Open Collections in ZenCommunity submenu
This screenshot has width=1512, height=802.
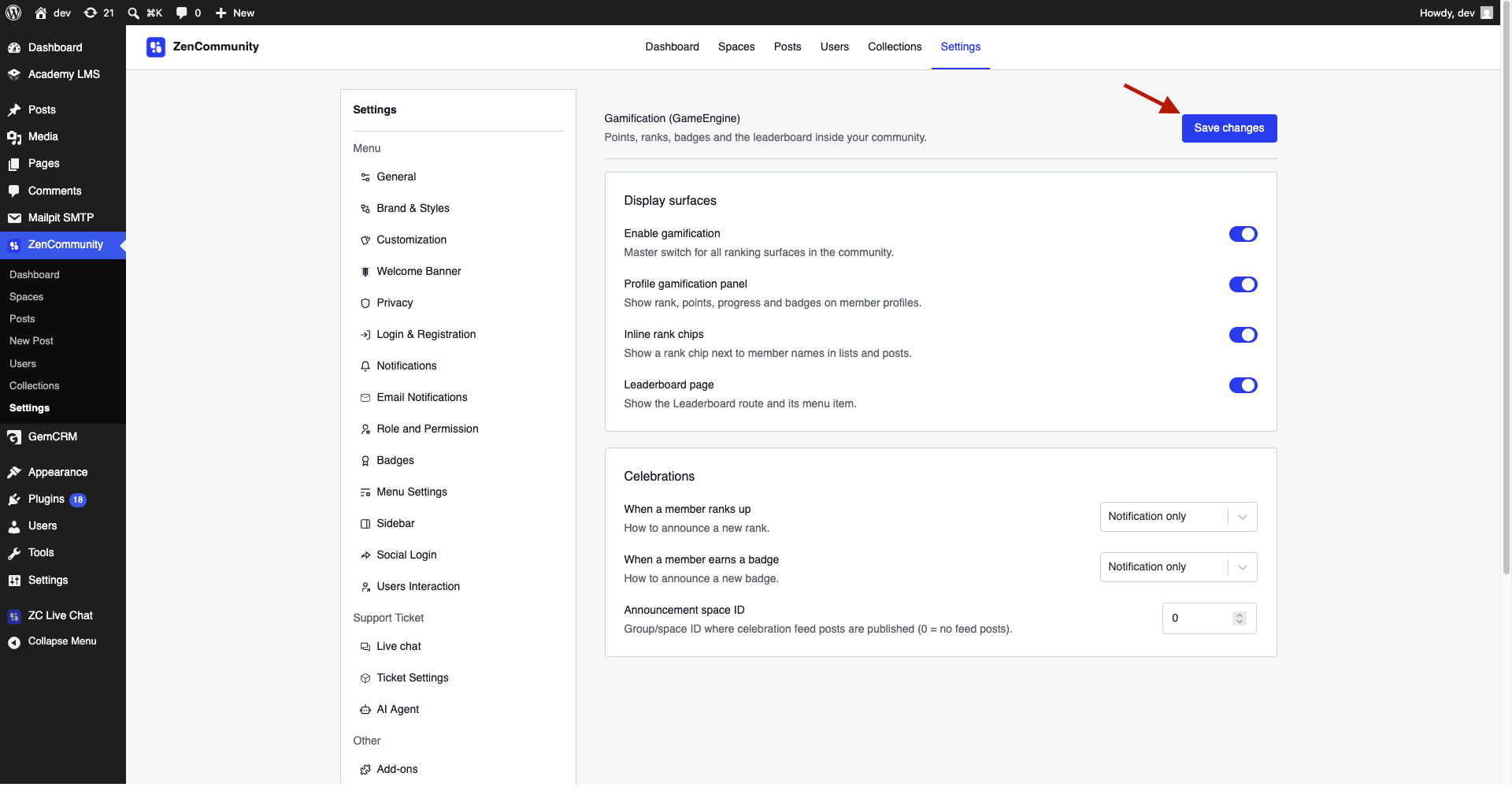(35, 386)
